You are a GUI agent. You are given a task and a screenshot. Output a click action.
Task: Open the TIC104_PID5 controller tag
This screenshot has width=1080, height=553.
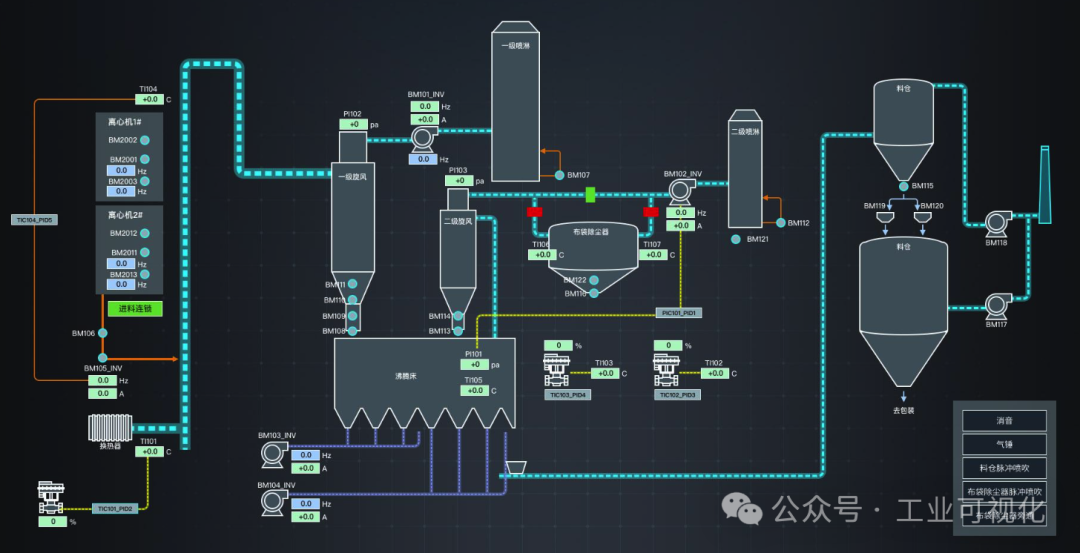pyautogui.click(x=34, y=219)
